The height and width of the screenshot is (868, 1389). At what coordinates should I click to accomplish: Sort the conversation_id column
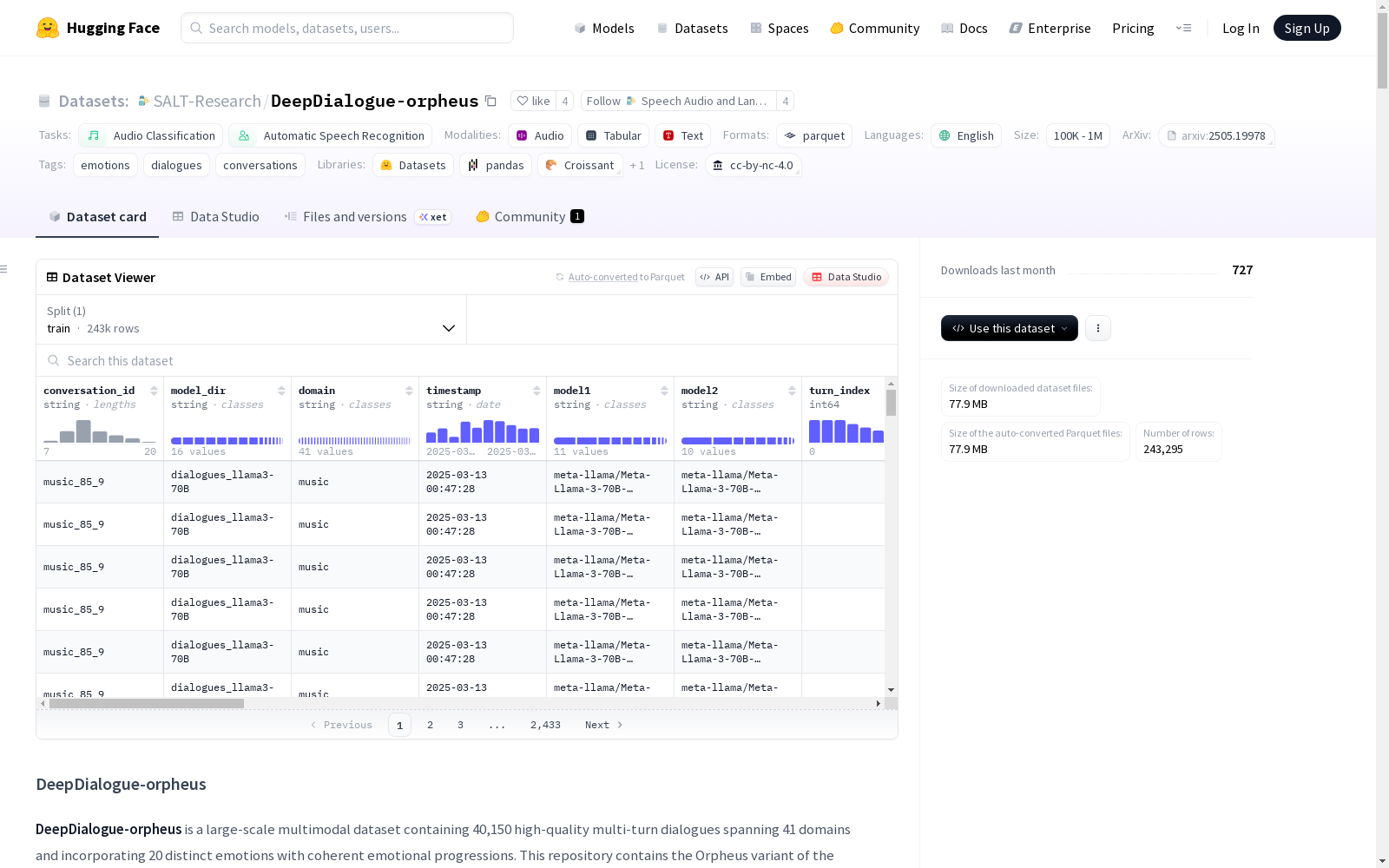[154, 391]
